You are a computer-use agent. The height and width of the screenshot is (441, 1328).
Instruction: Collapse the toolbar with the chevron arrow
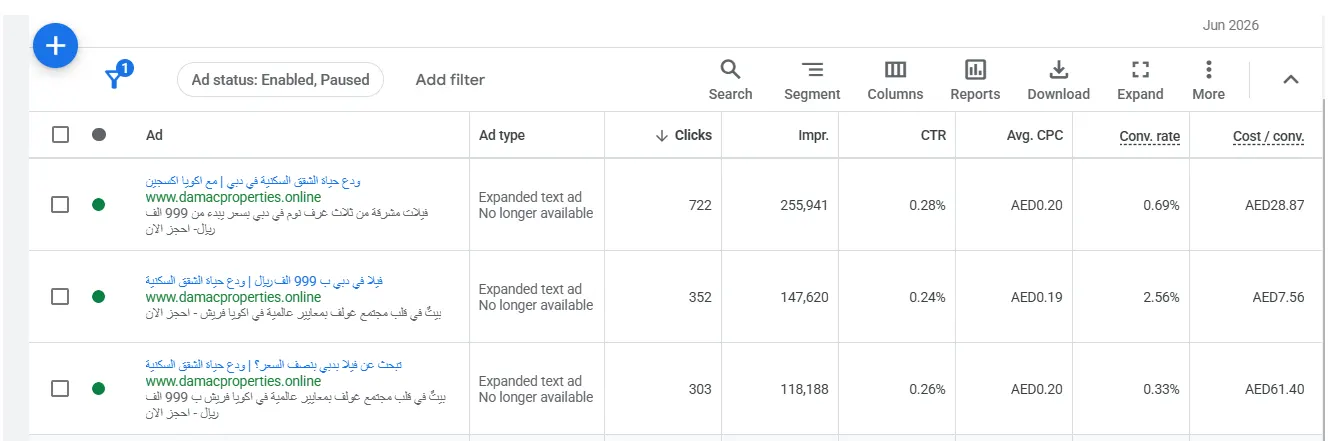1291,79
